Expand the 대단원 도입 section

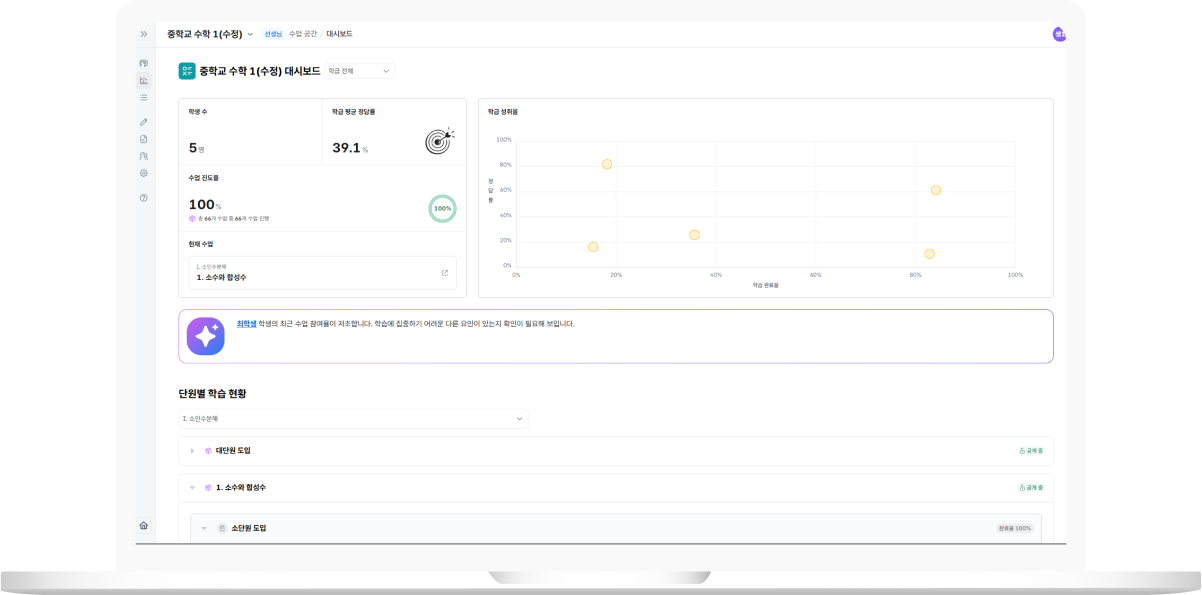[x=193, y=451]
